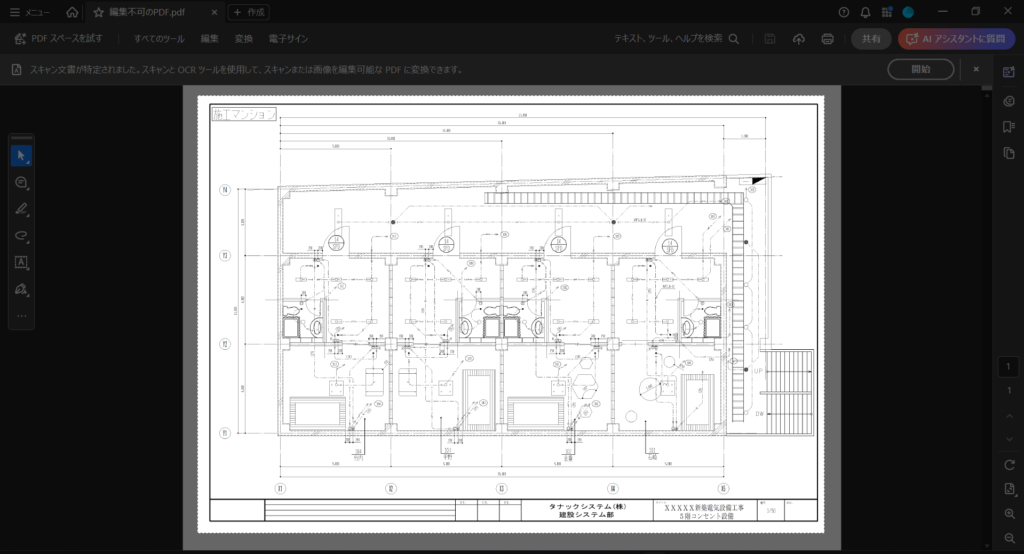Star the 編集不可のPDF.pdf document
The width and height of the screenshot is (1024, 554).
point(99,12)
